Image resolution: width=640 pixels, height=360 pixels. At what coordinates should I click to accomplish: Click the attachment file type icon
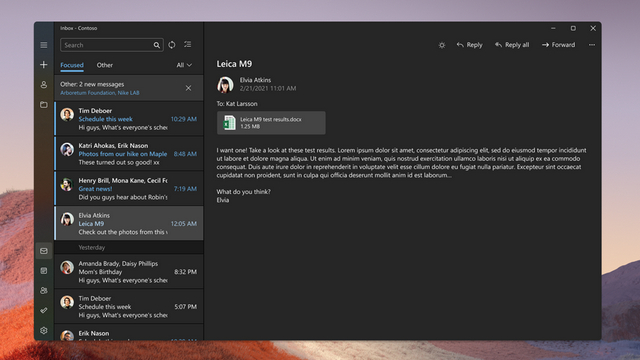click(x=229, y=123)
